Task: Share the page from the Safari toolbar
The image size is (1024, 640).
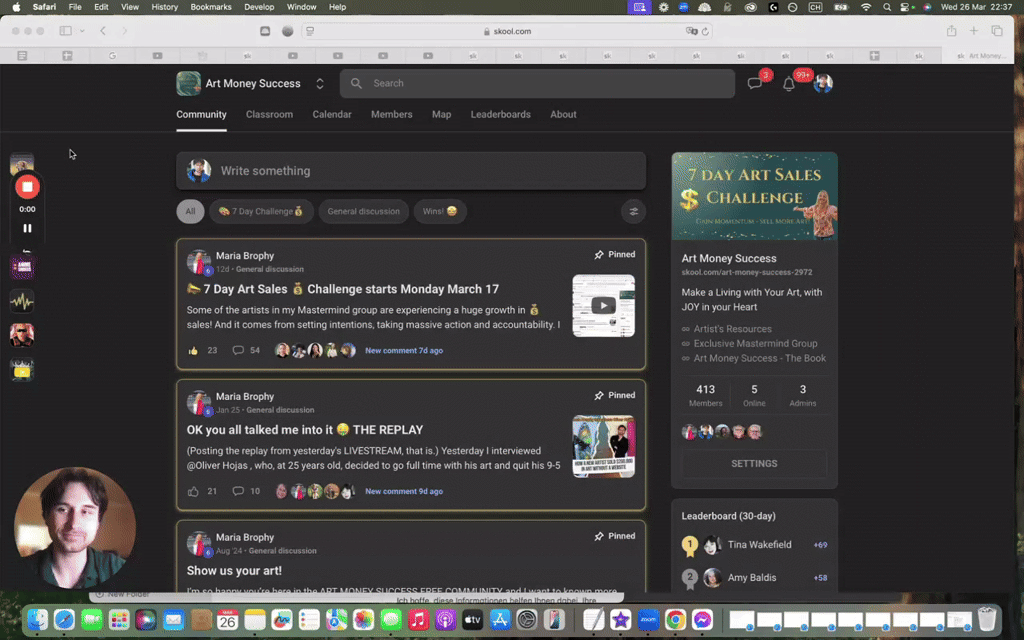Action: click(x=952, y=31)
